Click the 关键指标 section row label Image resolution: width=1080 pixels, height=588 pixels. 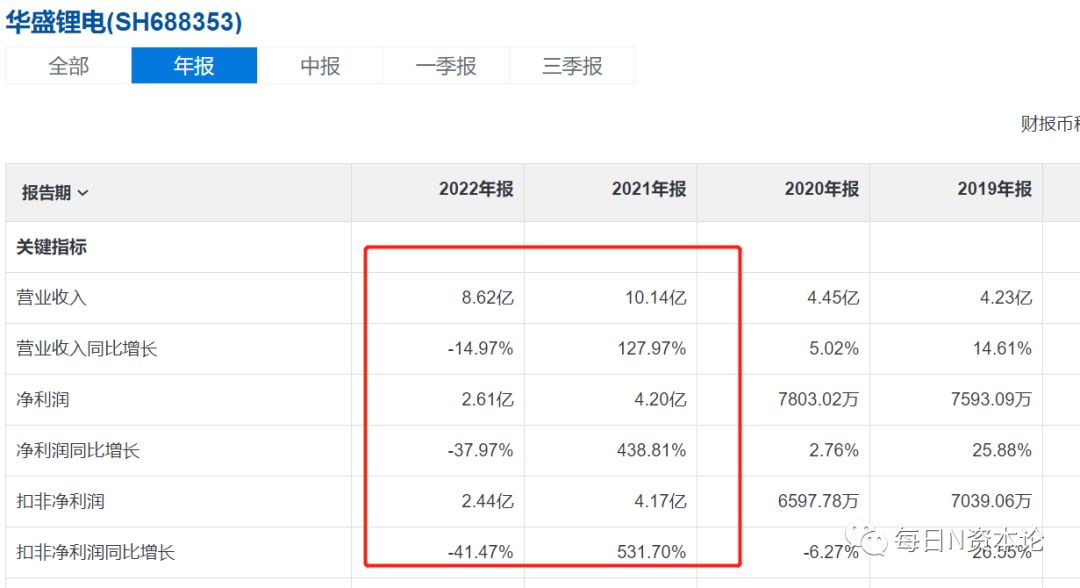[52, 246]
